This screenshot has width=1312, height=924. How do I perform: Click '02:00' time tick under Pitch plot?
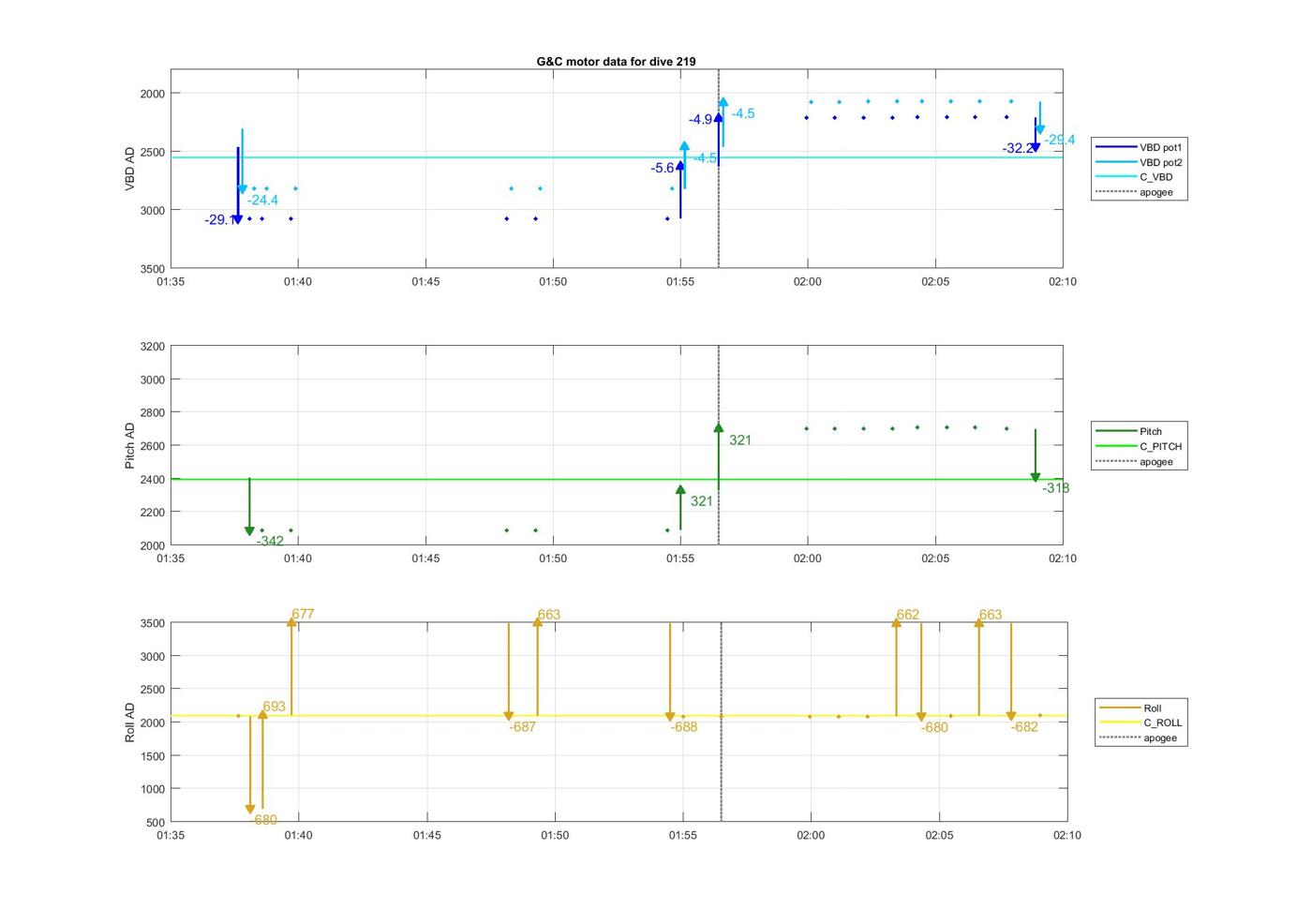point(808,559)
